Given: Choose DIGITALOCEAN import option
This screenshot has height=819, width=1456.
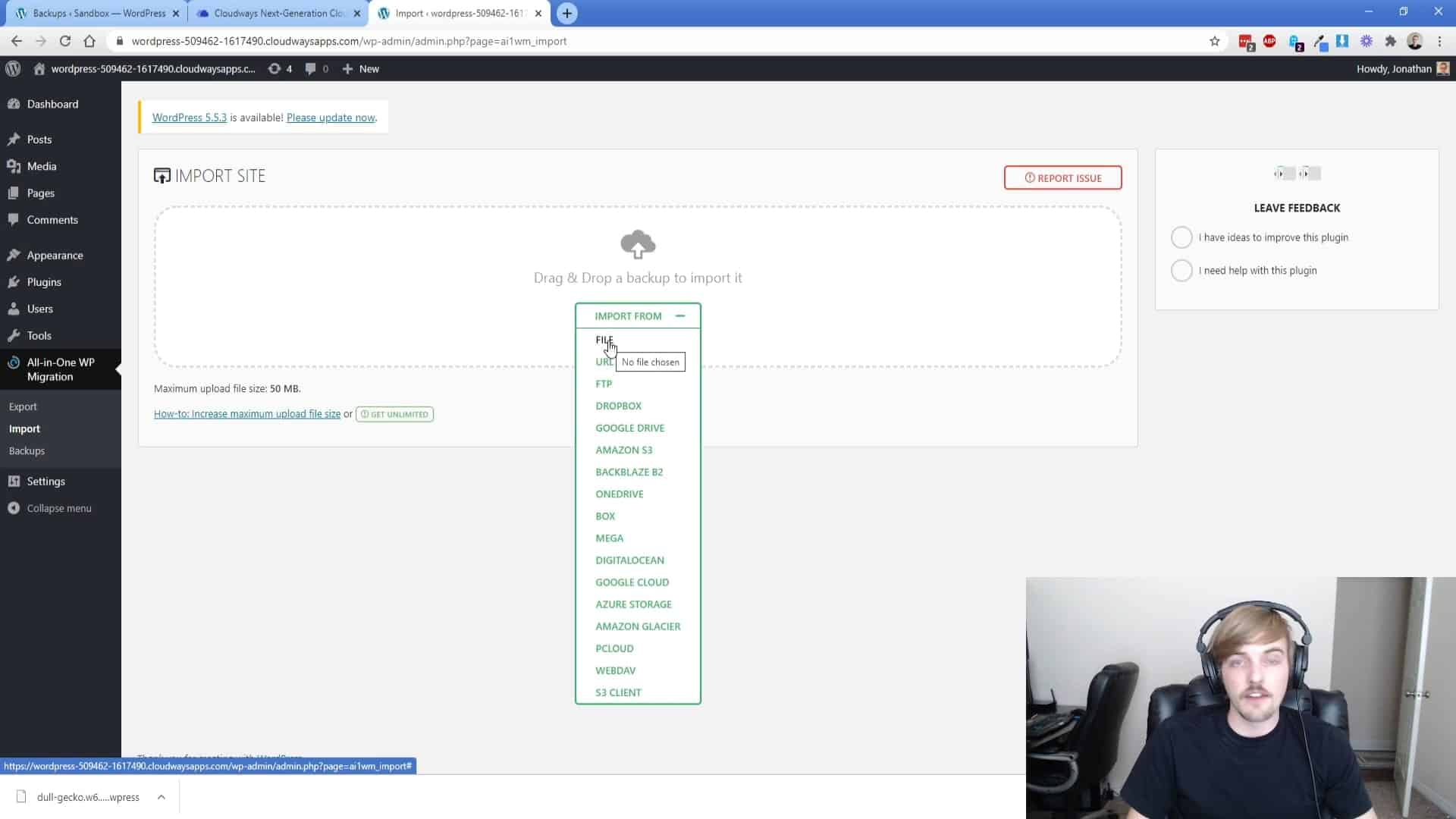Looking at the screenshot, I should tap(630, 560).
